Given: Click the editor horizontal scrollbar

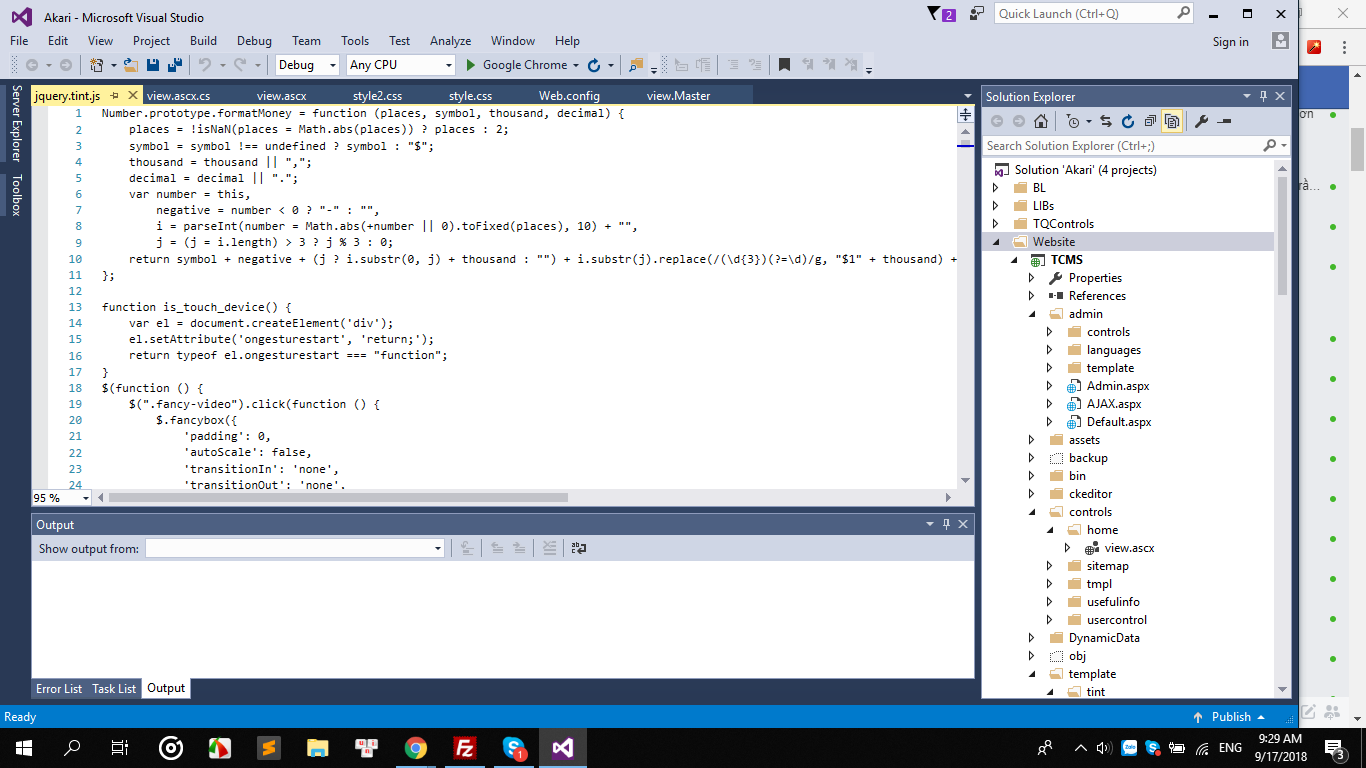Looking at the screenshot, I should pyautogui.click(x=338, y=497).
